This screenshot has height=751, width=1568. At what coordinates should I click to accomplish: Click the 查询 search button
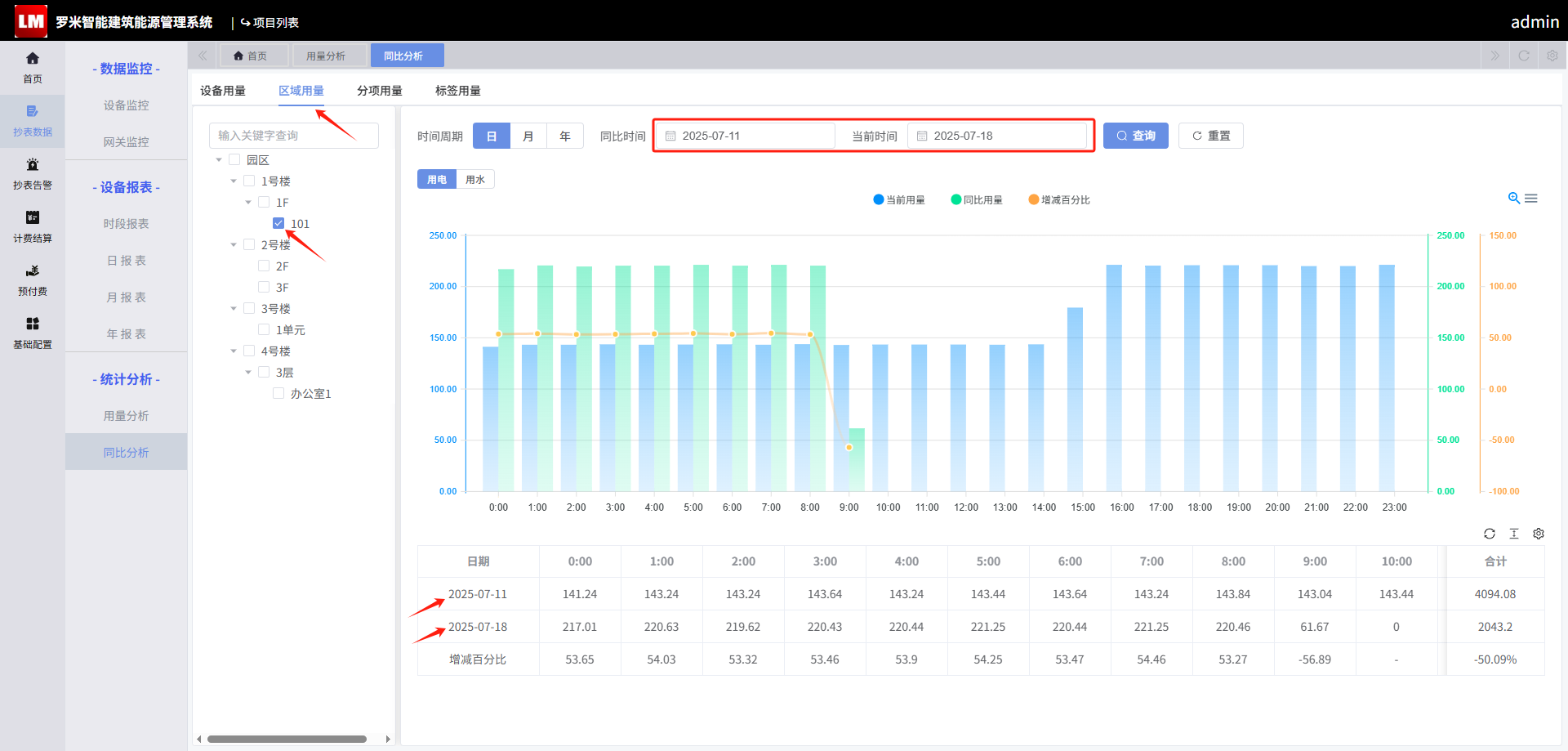pyautogui.click(x=1136, y=136)
